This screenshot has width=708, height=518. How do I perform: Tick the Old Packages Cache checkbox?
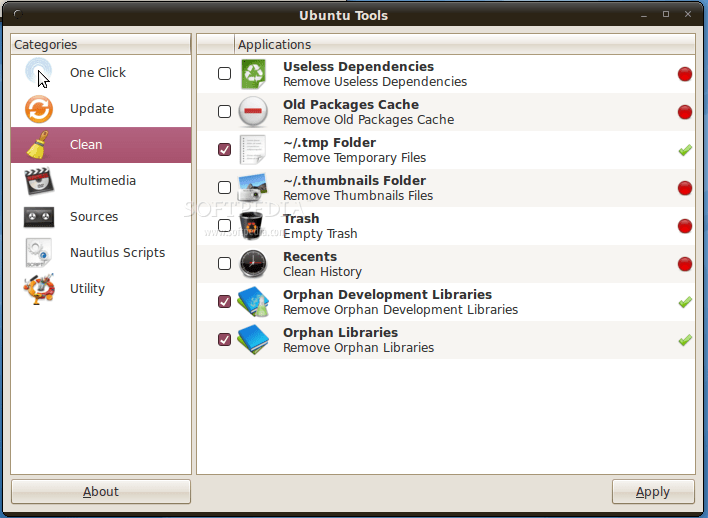(x=224, y=112)
